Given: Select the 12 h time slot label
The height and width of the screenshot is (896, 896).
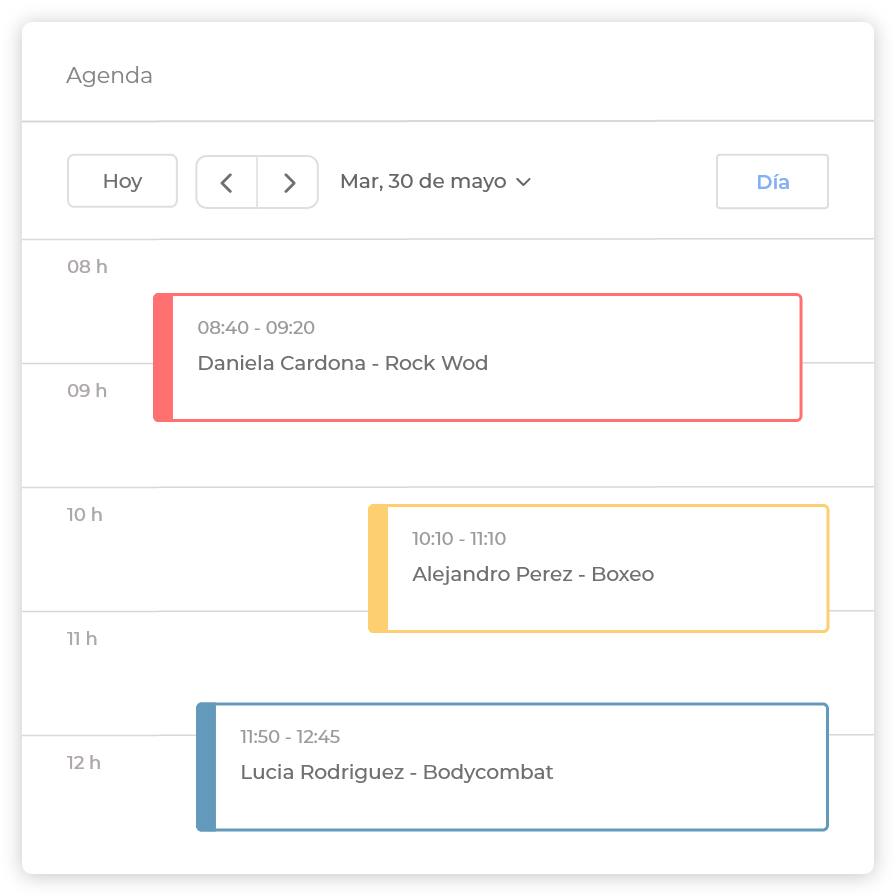Looking at the screenshot, I should [x=84, y=763].
